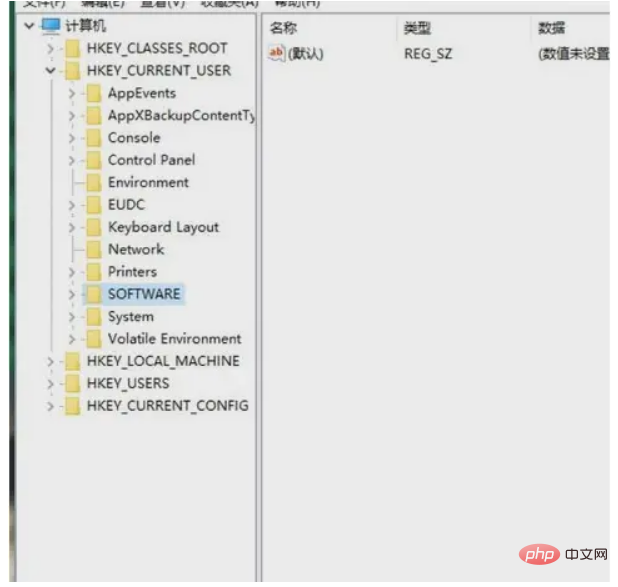Click the Environment folder icon
This screenshot has height=587, width=618.
94,183
